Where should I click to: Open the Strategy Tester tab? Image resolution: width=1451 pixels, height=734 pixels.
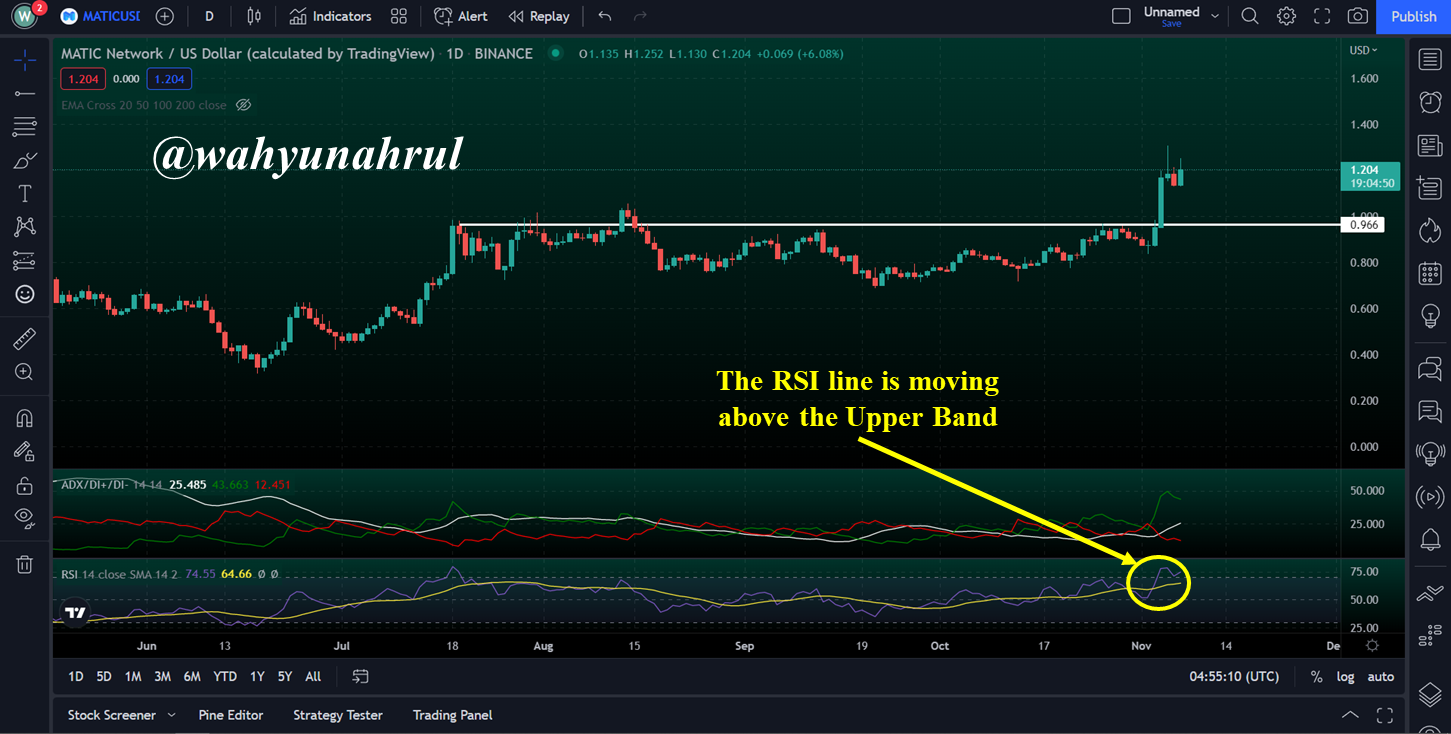pyautogui.click(x=338, y=715)
